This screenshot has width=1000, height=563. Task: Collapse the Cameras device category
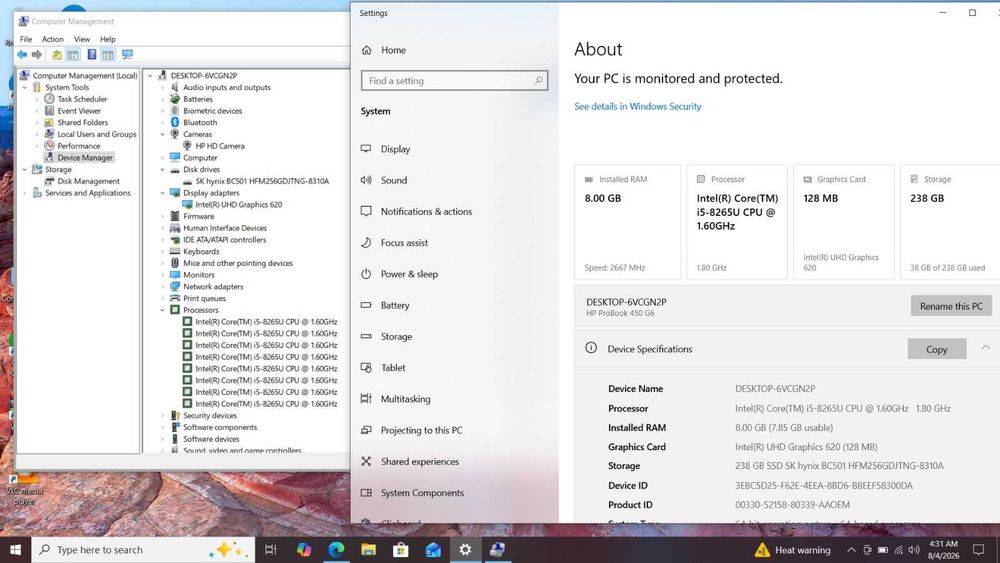coord(163,135)
